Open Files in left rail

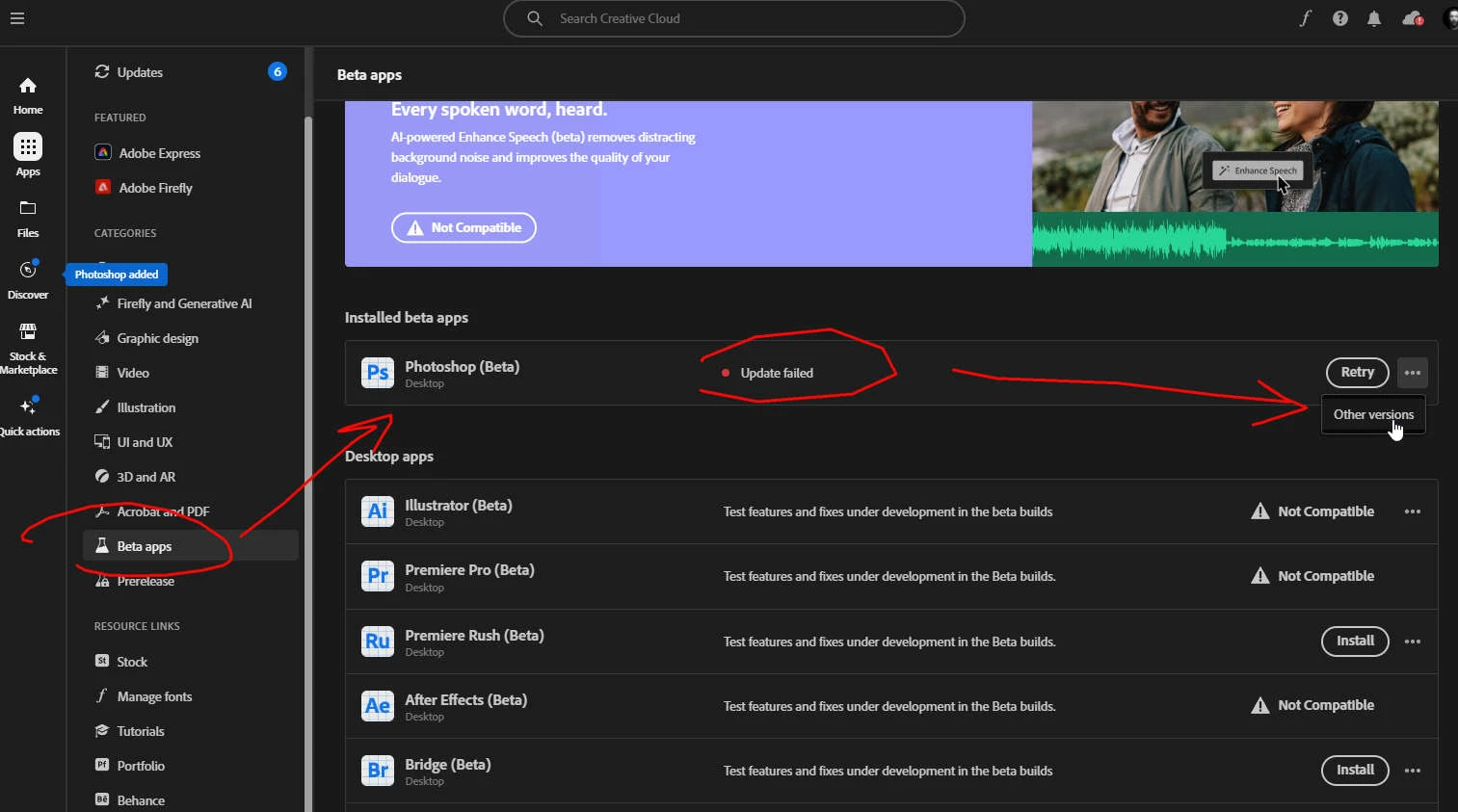28,219
